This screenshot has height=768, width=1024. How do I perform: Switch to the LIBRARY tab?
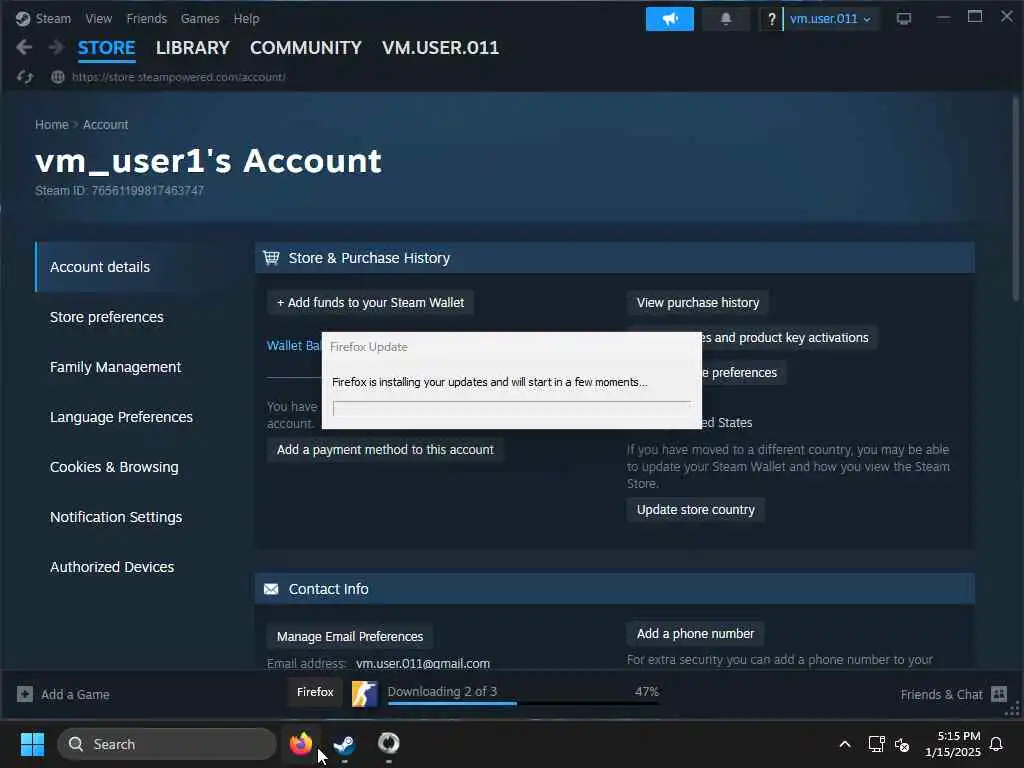193,48
